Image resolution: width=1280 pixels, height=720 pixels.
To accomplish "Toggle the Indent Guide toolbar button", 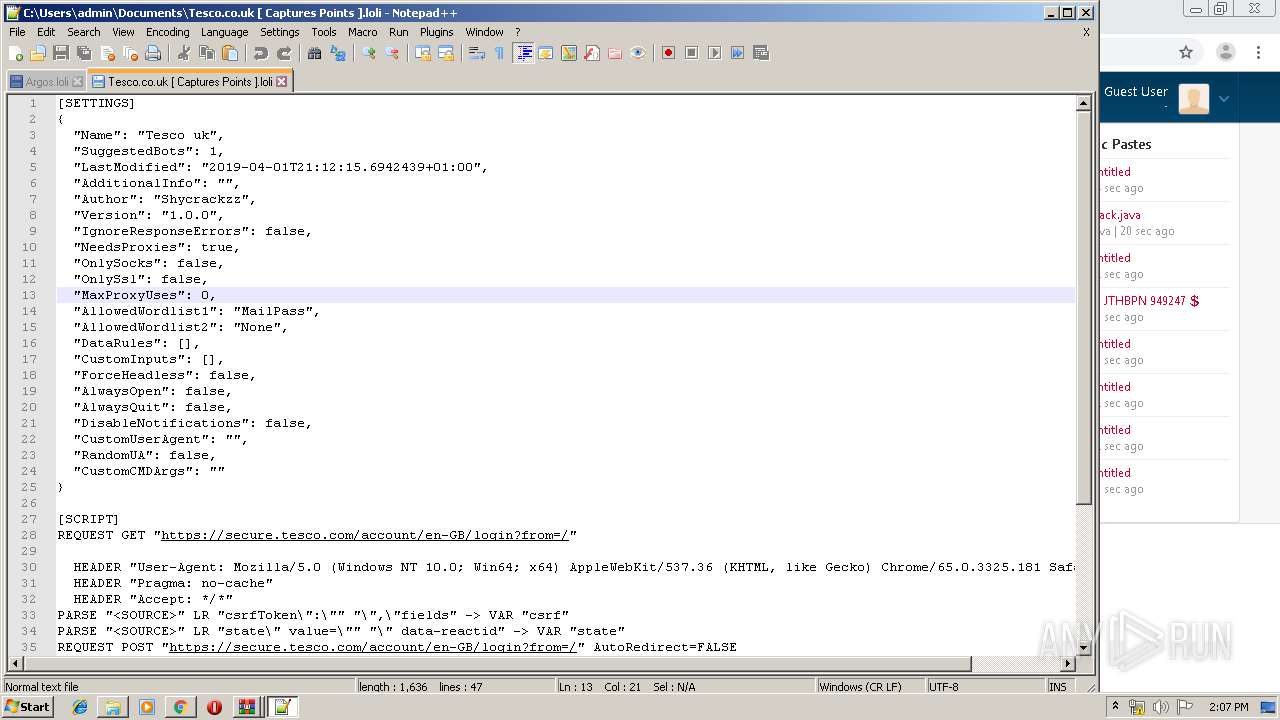I will point(523,53).
